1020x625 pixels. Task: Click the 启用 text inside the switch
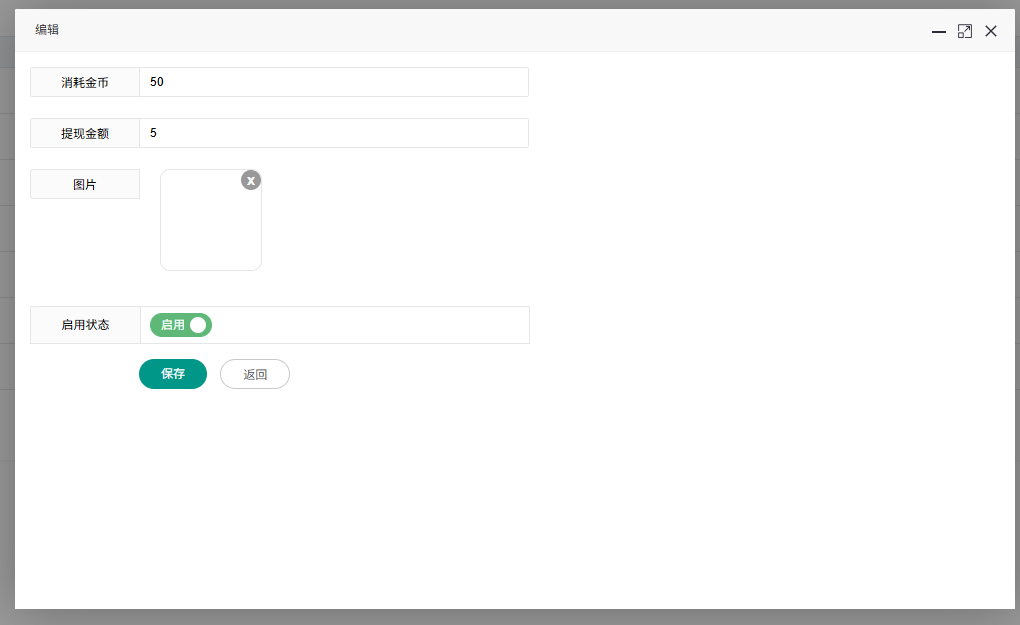[172, 325]
